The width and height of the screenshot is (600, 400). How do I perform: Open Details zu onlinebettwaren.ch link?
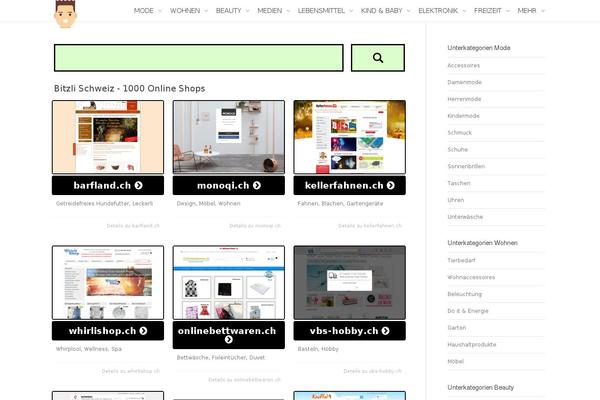(245, 380)
